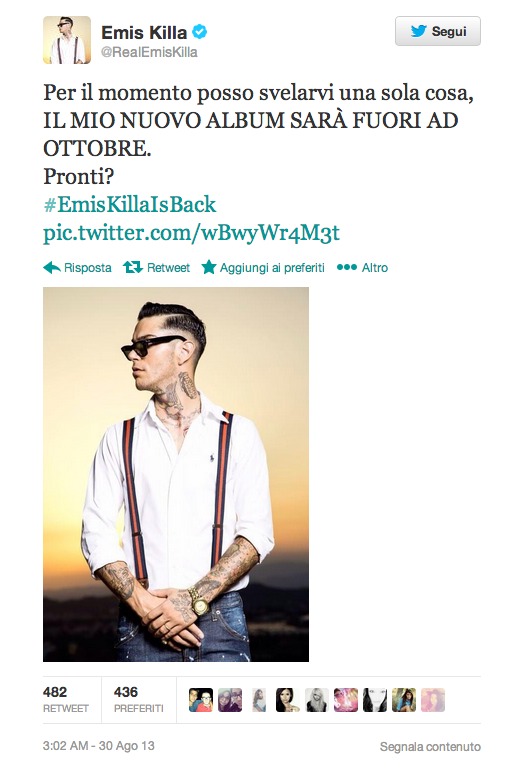
Task: Open the #EmisKillaIsBack hashtag
Action: (x=130, y=204)
